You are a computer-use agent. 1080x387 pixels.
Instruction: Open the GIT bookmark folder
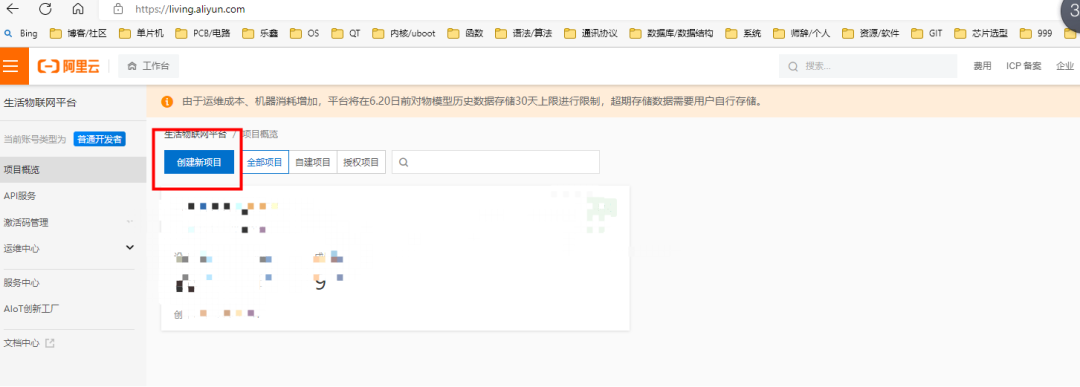click(927, 33)
